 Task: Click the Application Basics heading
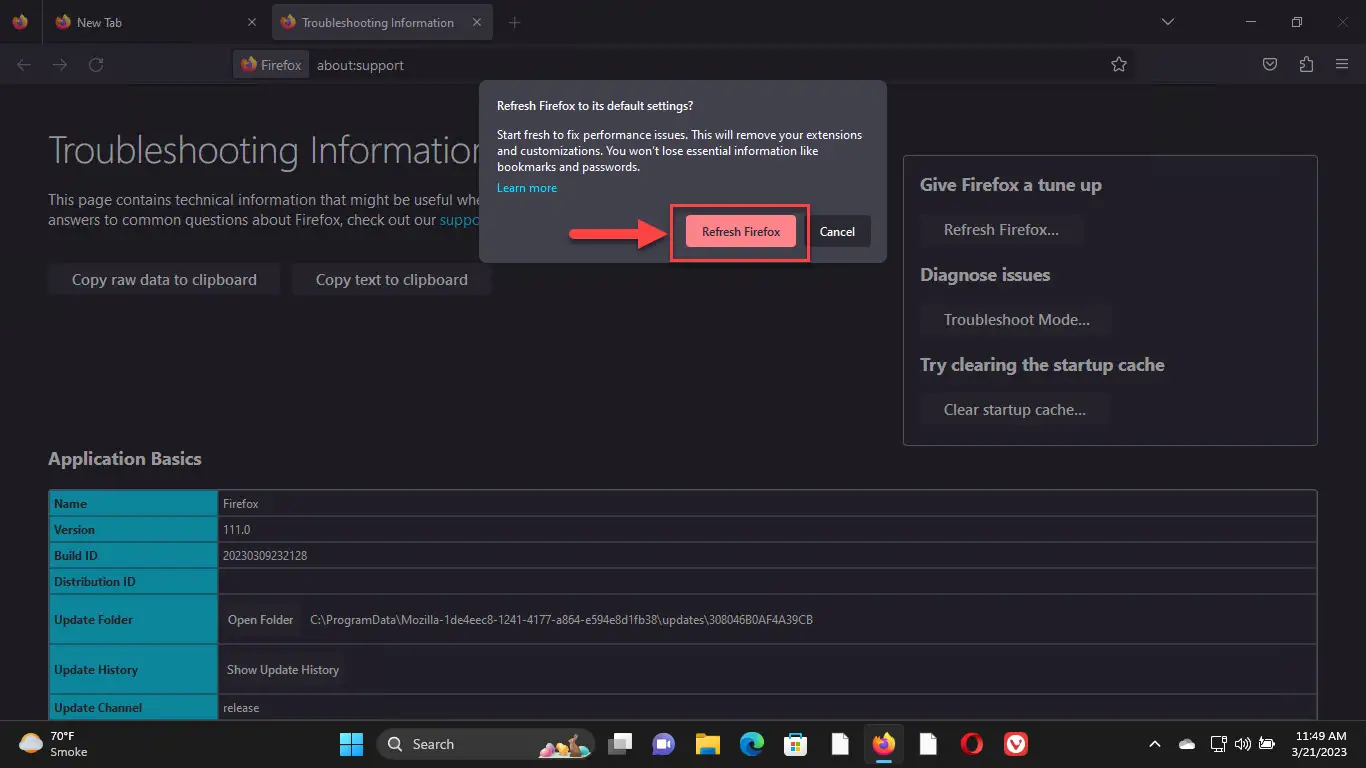click(x=125, y=459)
